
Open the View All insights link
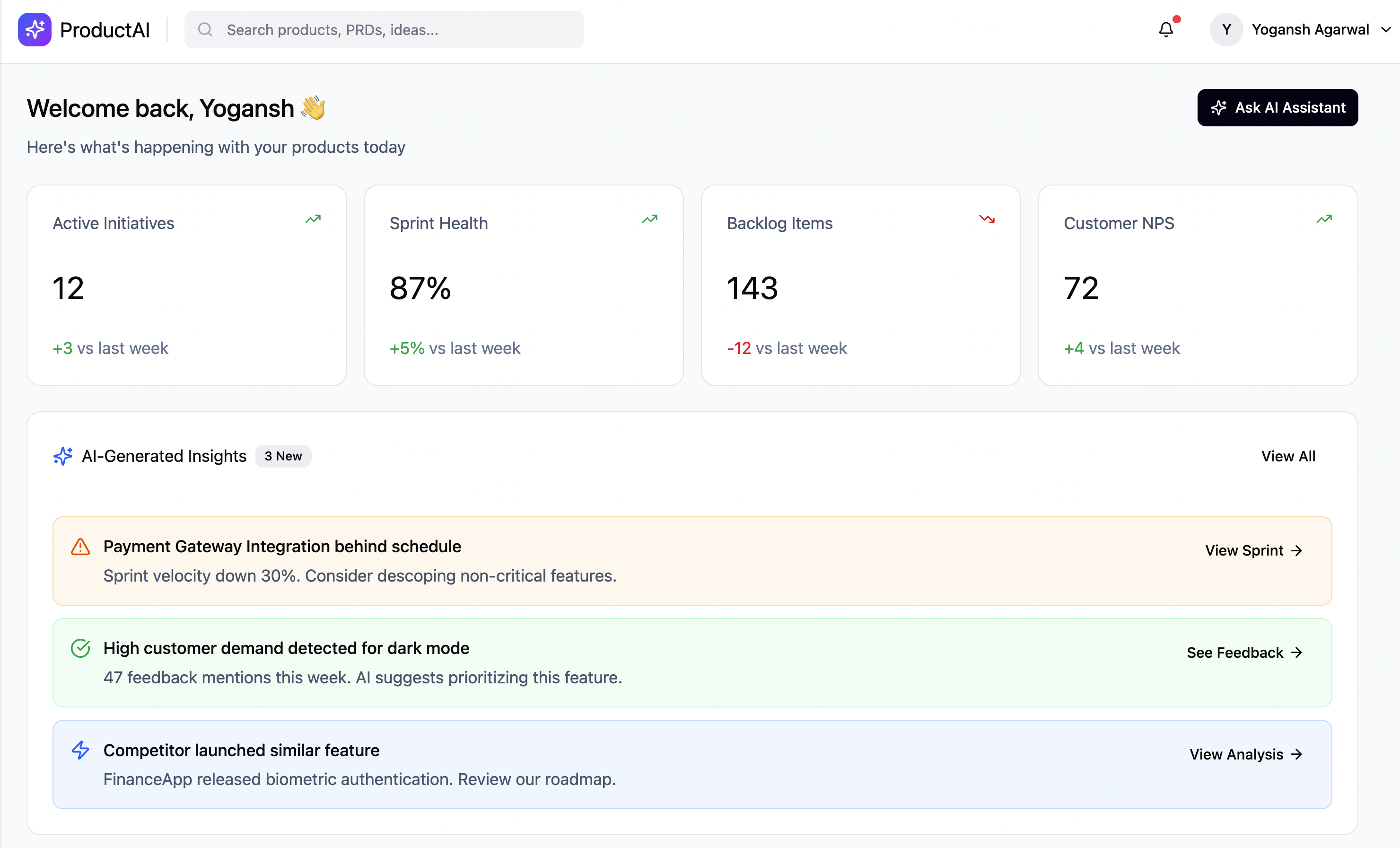coord(1288,456)
